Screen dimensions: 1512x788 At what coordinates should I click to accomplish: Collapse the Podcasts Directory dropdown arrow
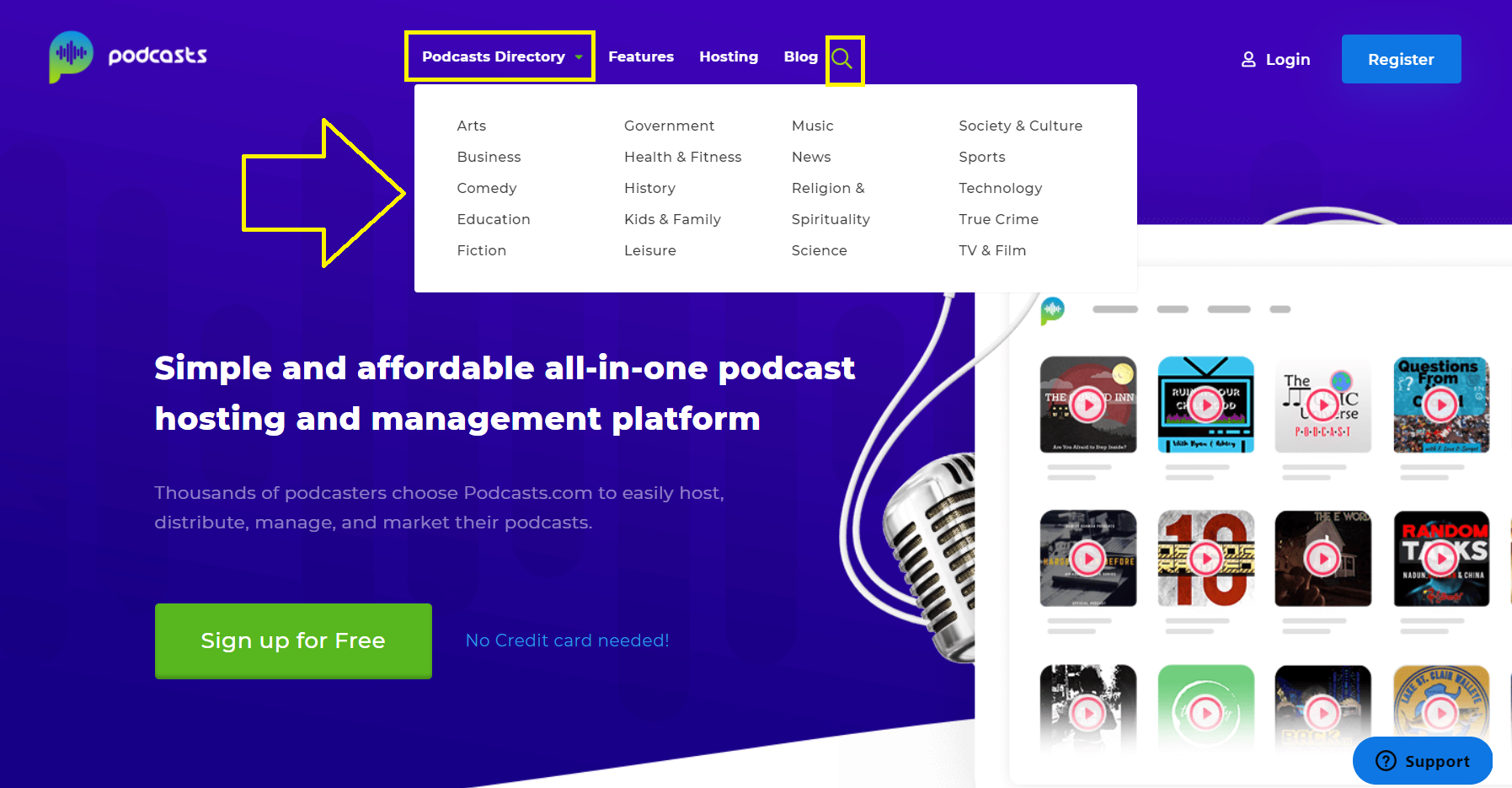click(579, 57)
